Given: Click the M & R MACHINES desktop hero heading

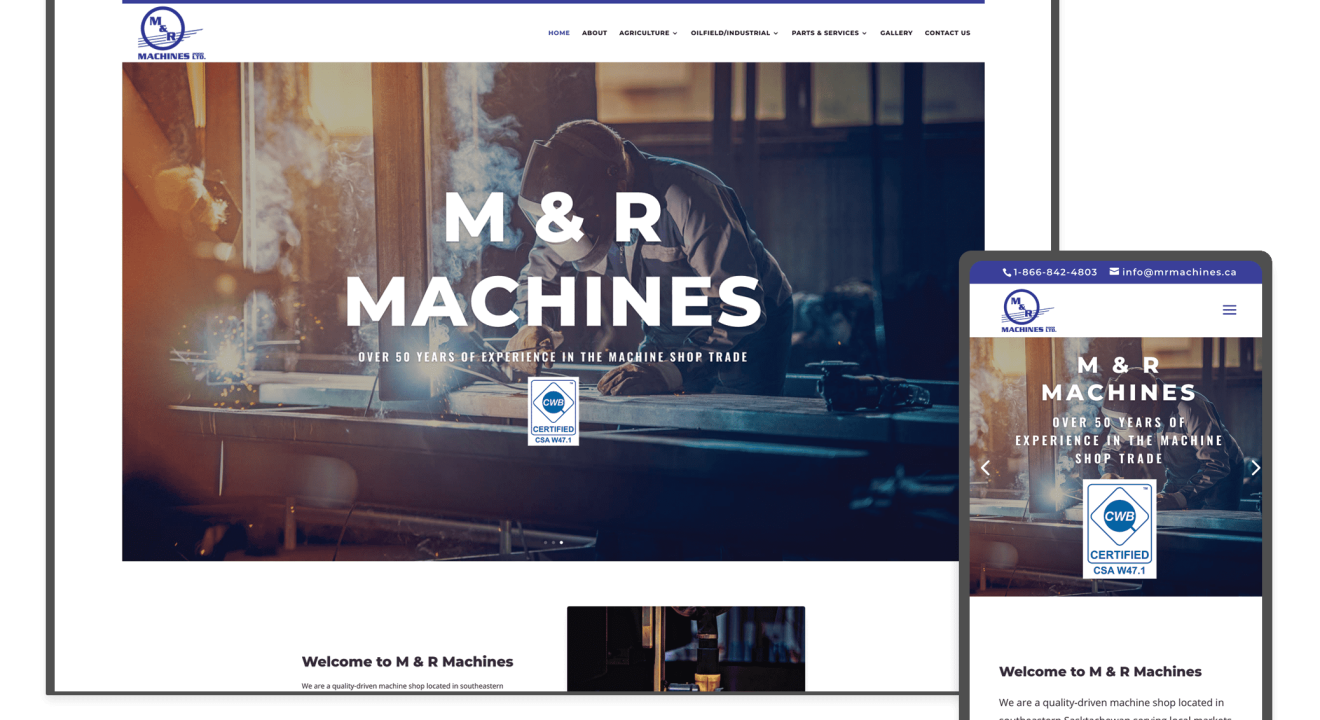Looking at the screenshot, I should pos(553,260).
